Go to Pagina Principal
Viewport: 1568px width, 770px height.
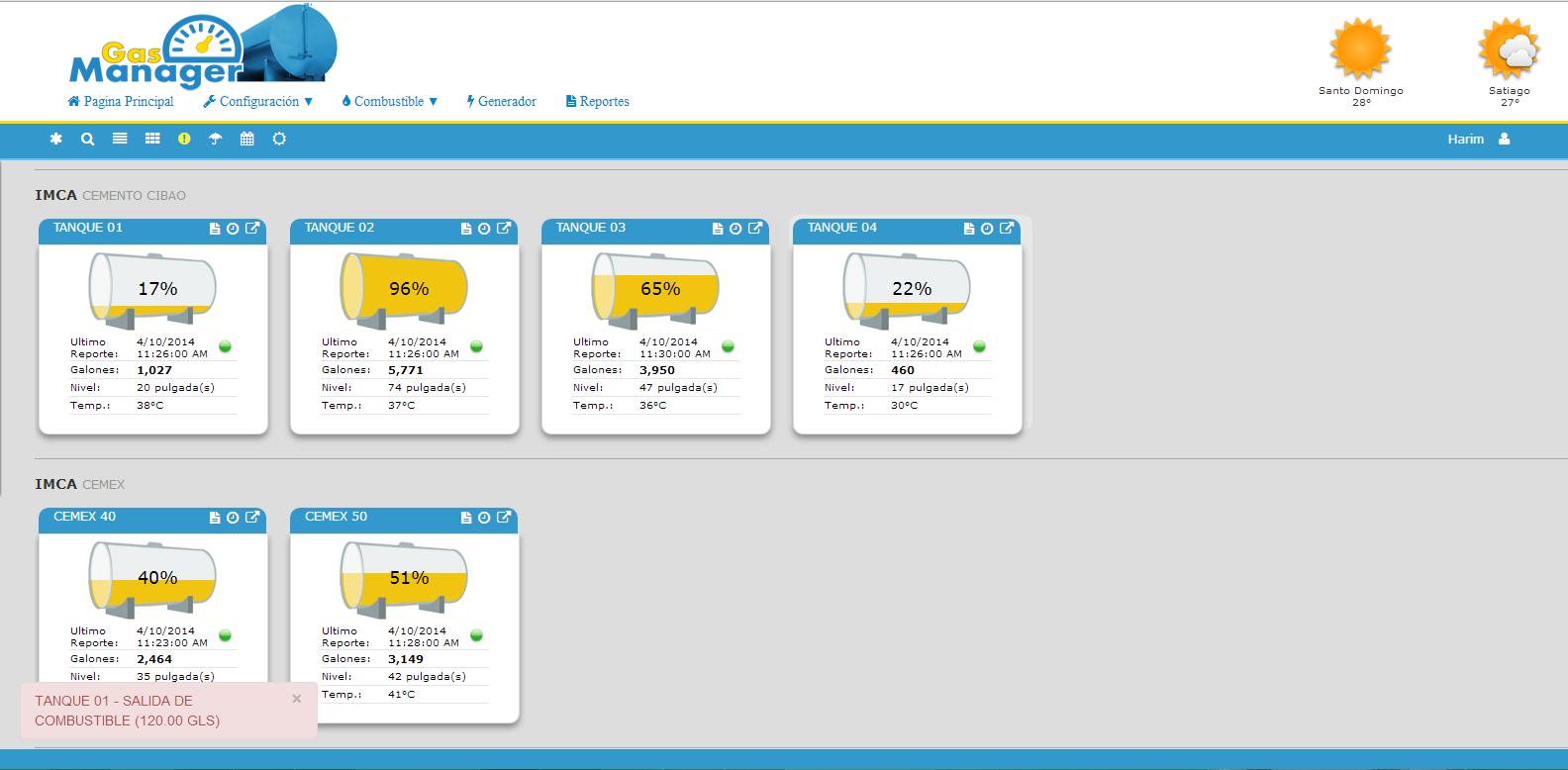121,102
